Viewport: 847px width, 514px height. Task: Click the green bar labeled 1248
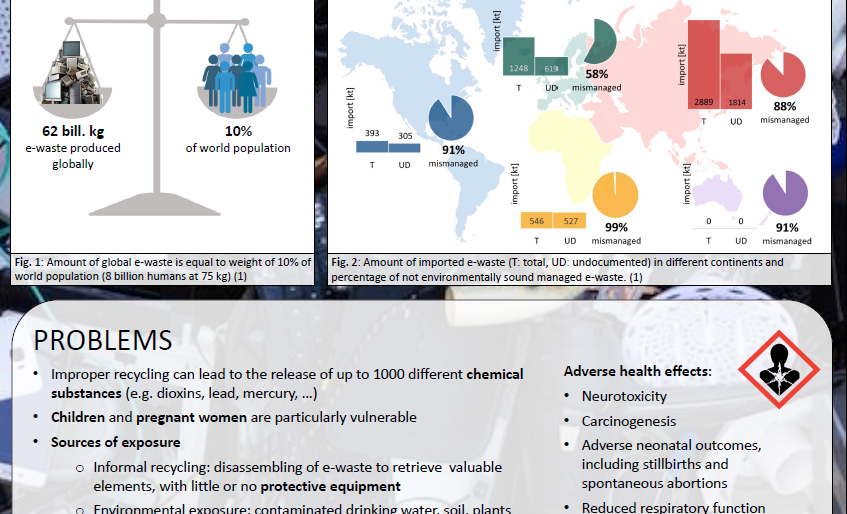(x=519, y=56)
